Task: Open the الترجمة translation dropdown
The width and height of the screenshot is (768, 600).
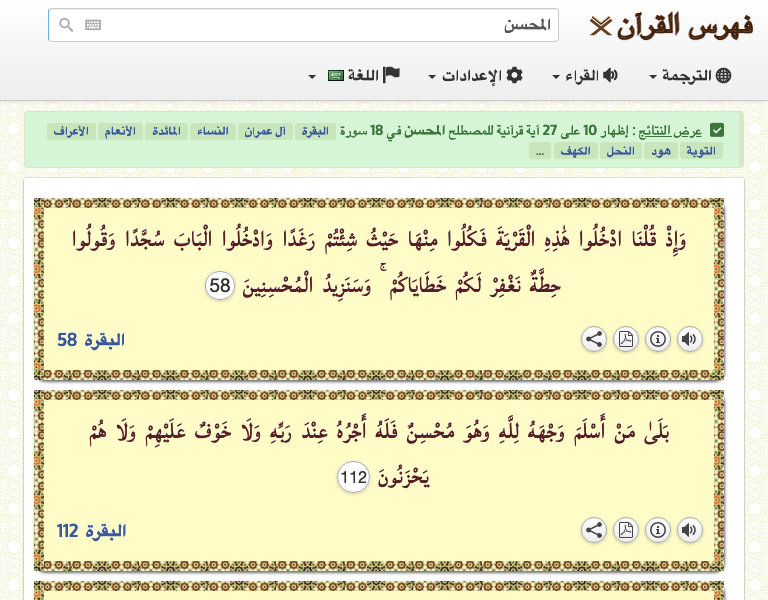Action: 690,76
